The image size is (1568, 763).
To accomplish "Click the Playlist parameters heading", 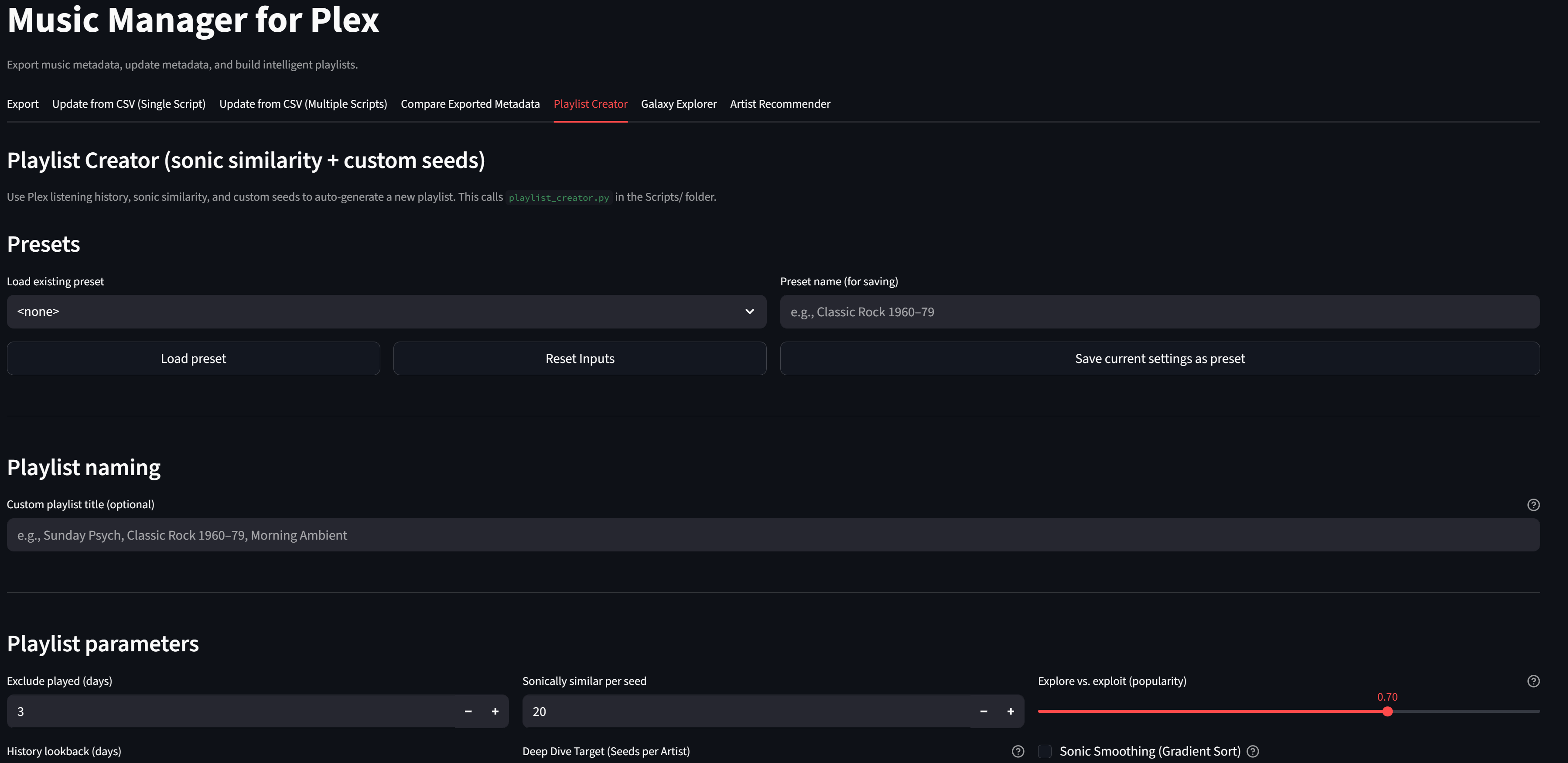I will 103,643.
